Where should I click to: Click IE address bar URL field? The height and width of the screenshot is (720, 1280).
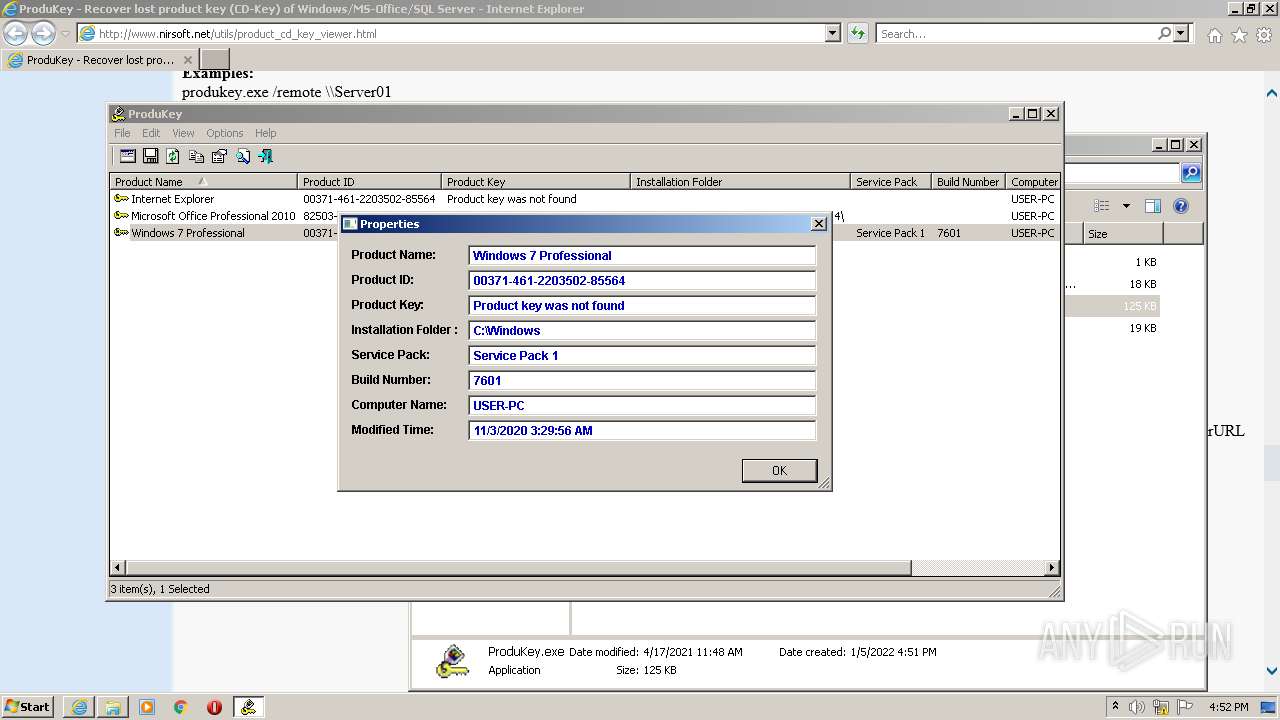coord(460,33)
